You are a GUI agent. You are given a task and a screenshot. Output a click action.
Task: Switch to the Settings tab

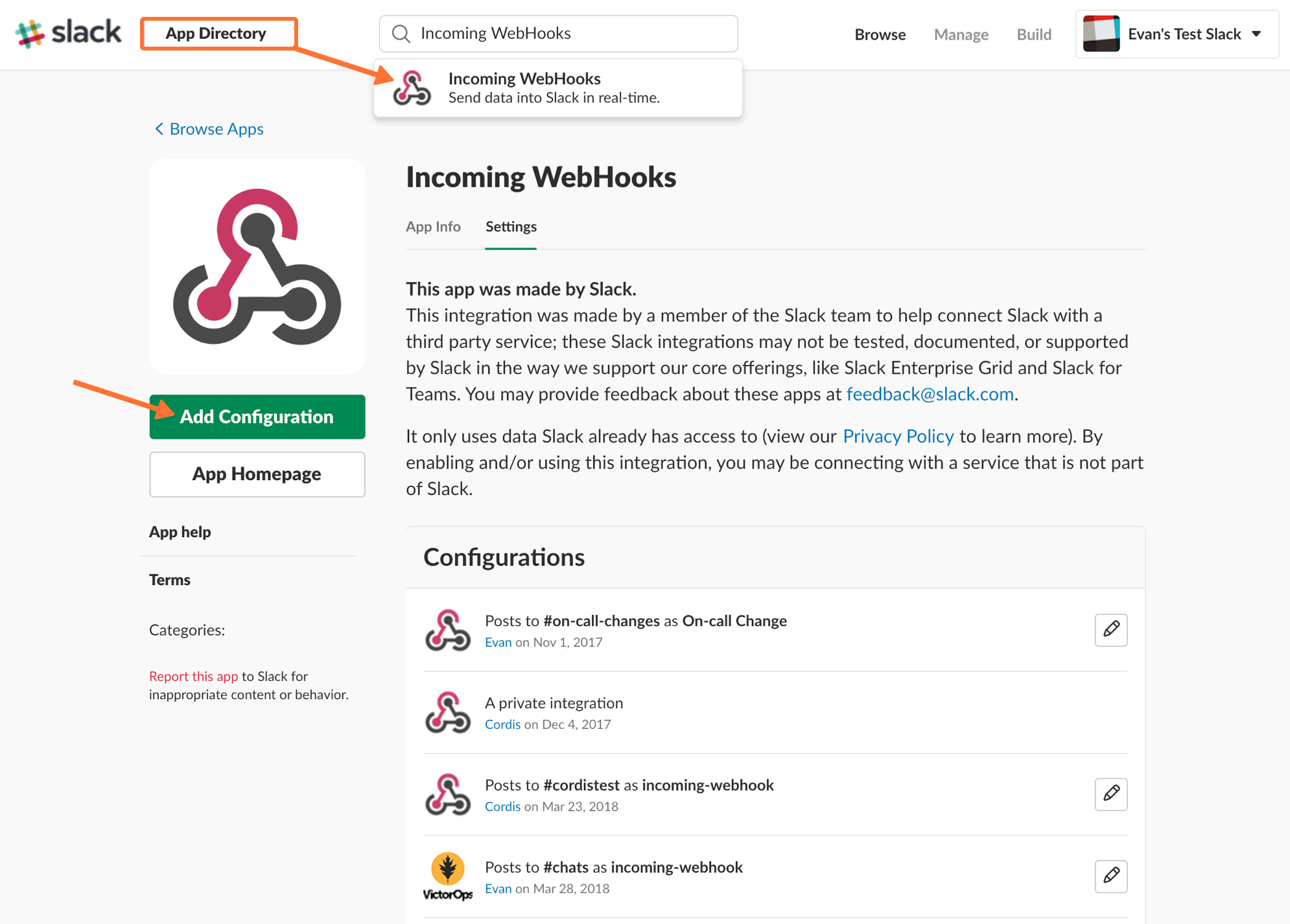(511, 226)
